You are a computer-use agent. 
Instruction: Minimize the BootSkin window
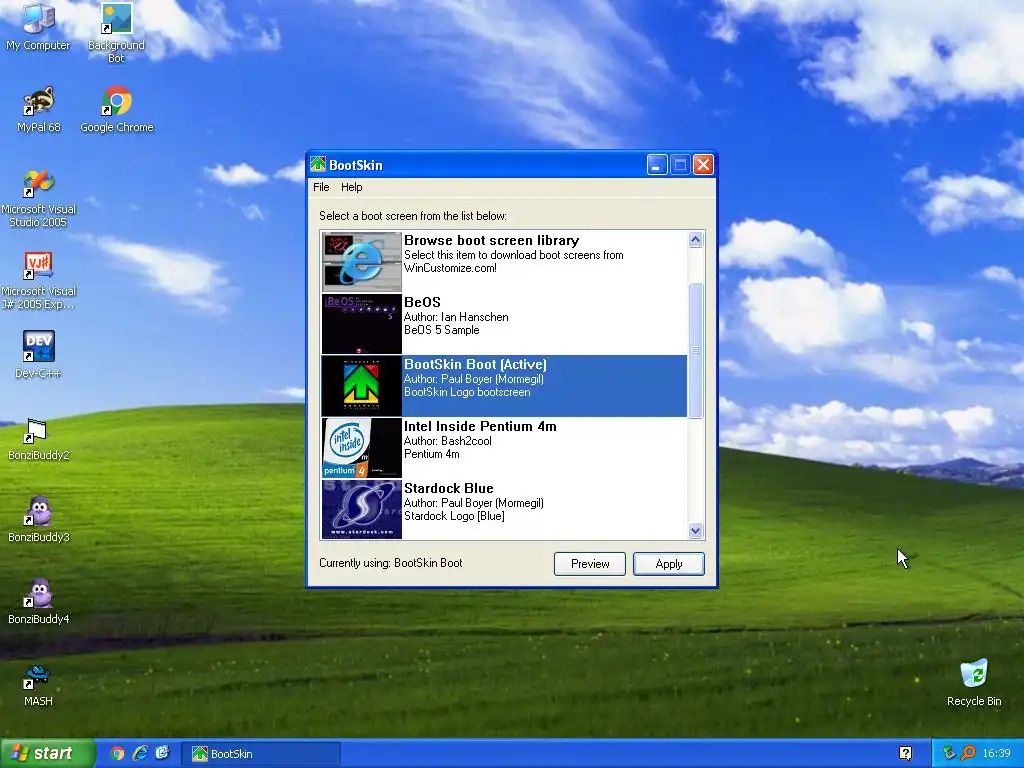[656, 165]
